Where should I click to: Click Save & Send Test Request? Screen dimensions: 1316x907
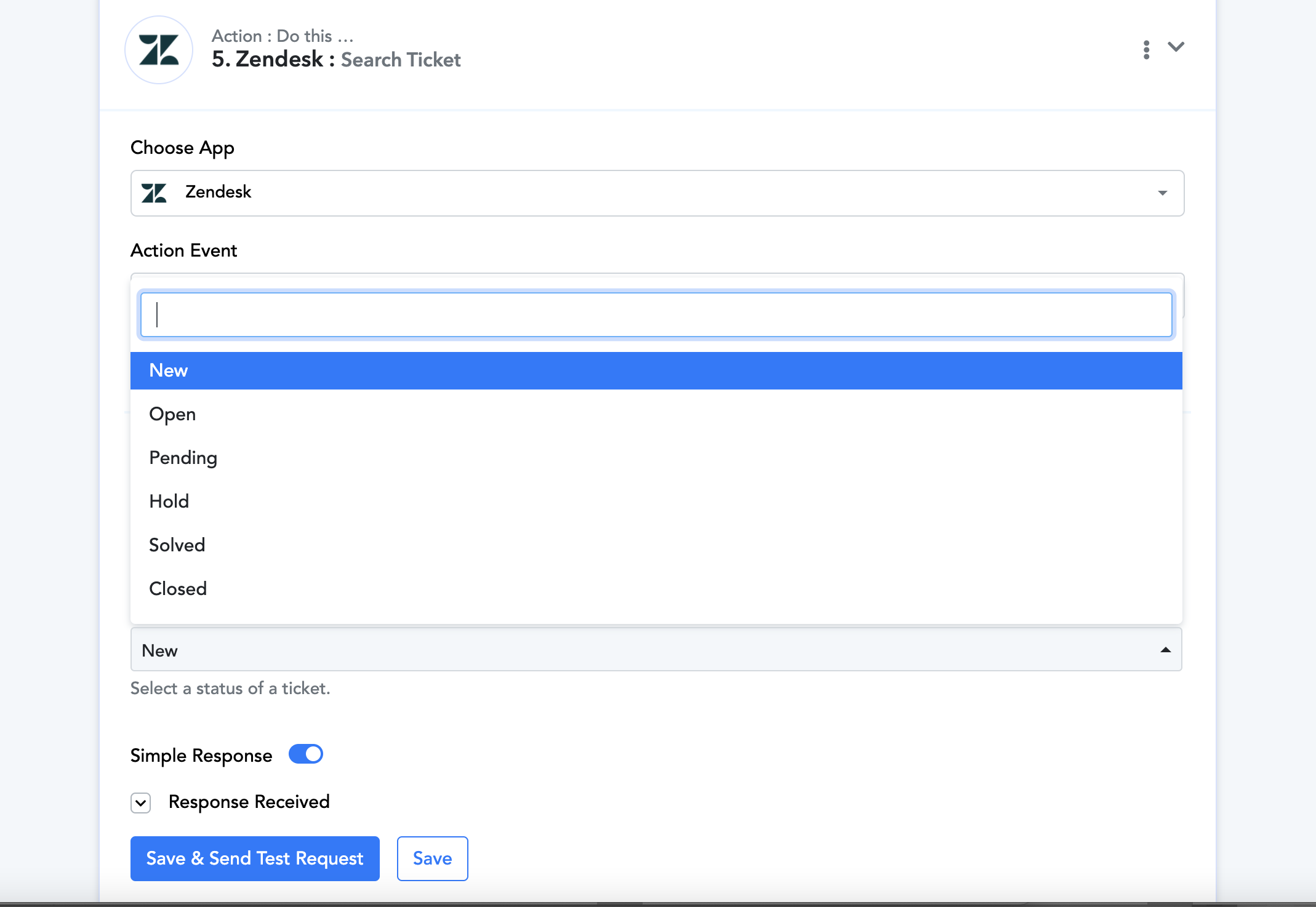255,858
